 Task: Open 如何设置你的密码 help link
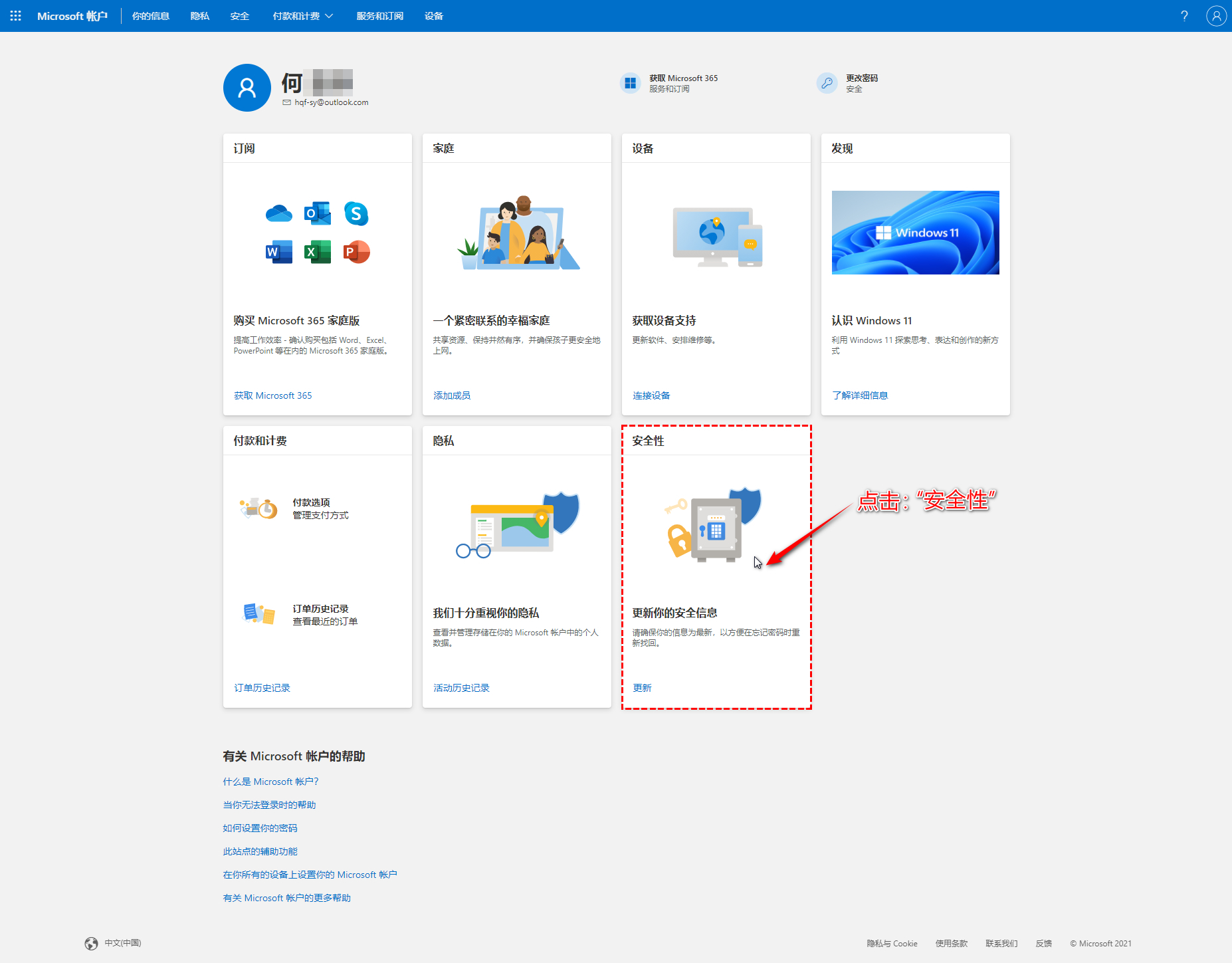[x=260, y=828]
